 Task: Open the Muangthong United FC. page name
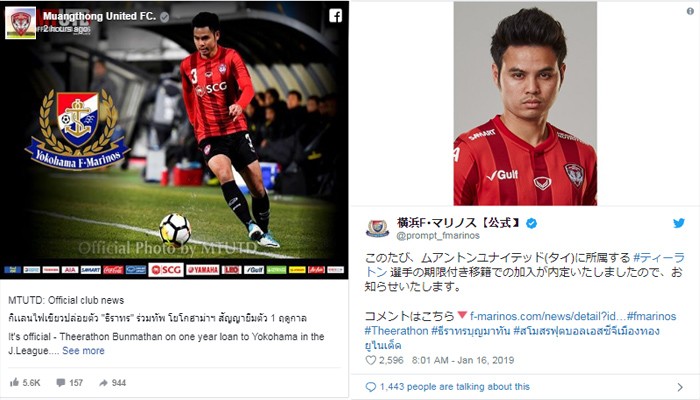click(99, 16)
